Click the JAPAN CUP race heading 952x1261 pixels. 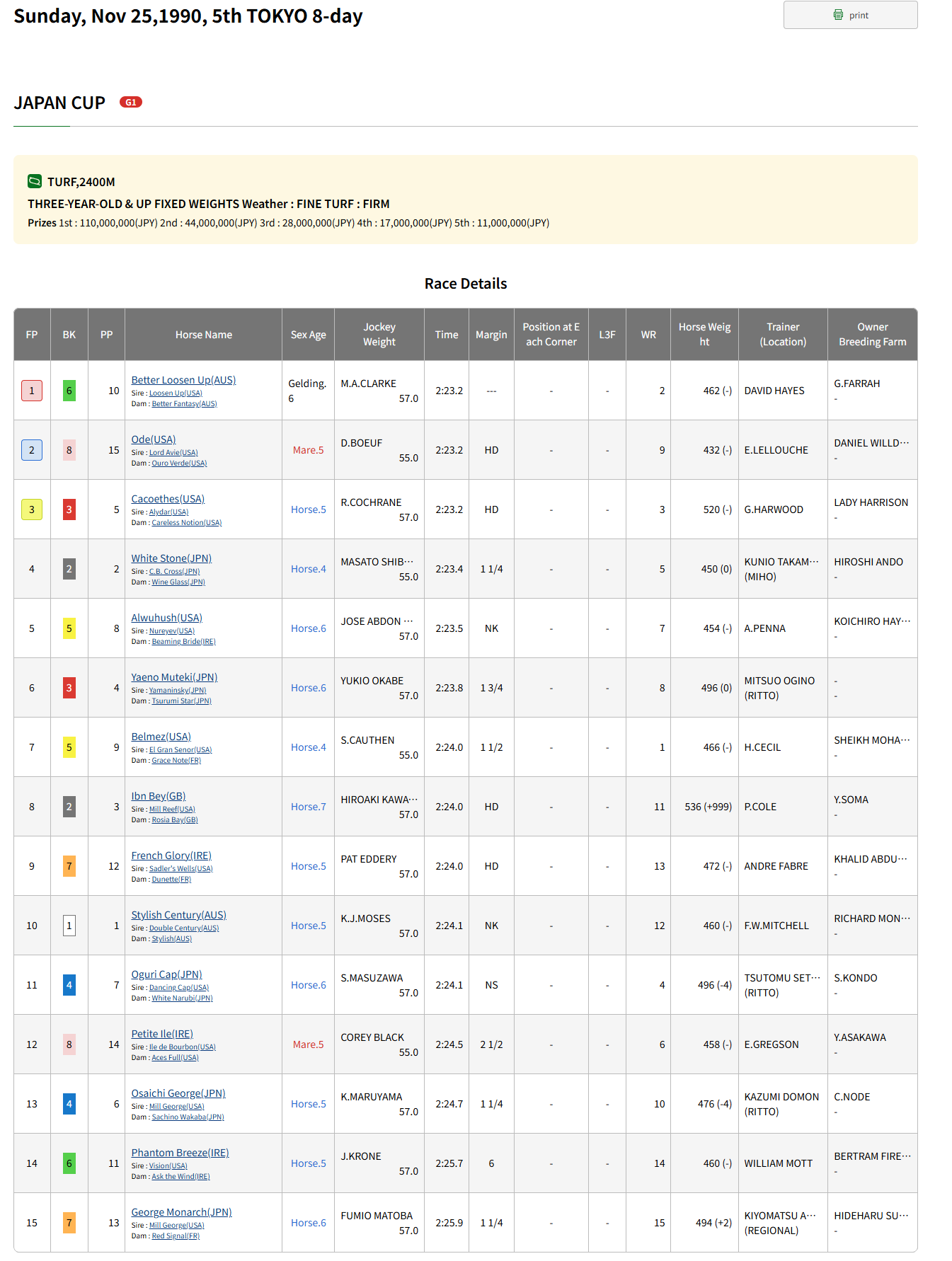59,103
